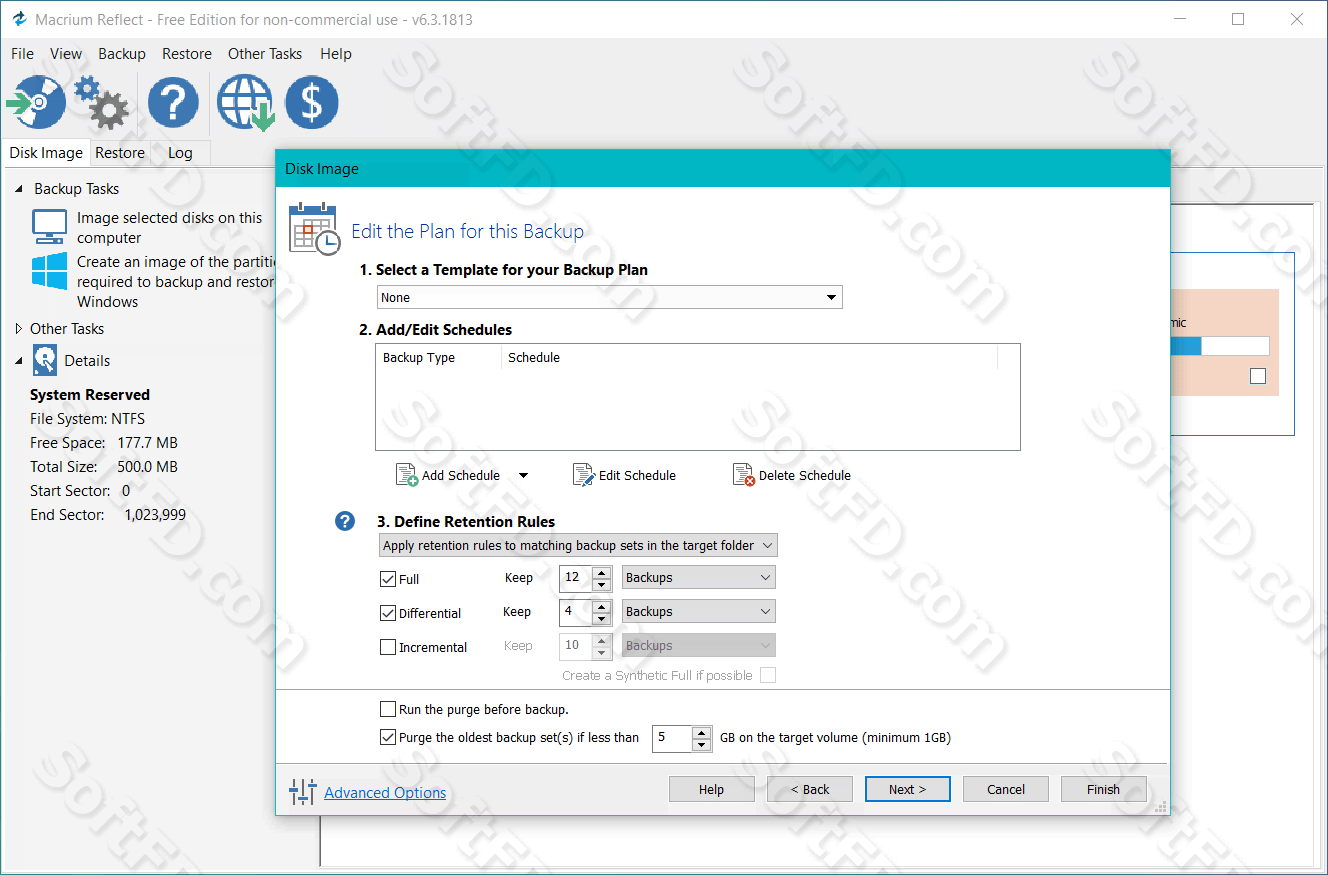Click the Windows logo icon in Backup Tasks

49,271
